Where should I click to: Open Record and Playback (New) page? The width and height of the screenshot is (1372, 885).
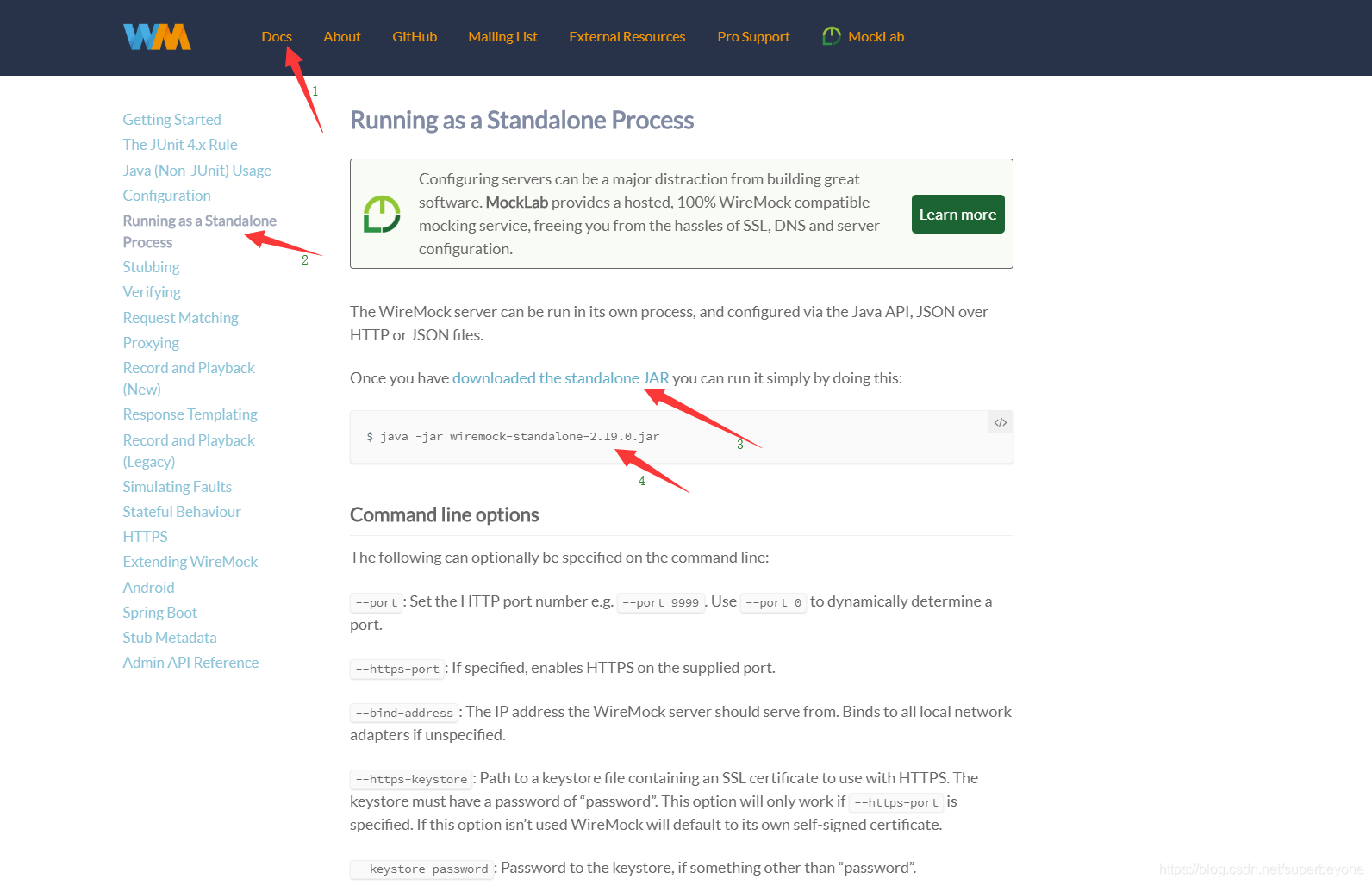click(x=189, y=378)
